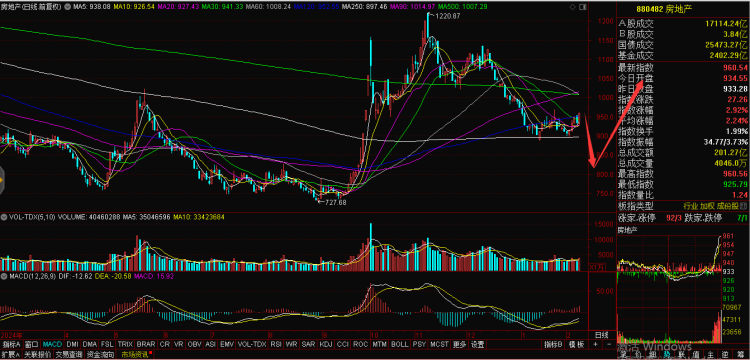Open the 筹 chip distribution tab
Image resolution: width=750 pixels, height=360 pixels.
click(741, 355)
